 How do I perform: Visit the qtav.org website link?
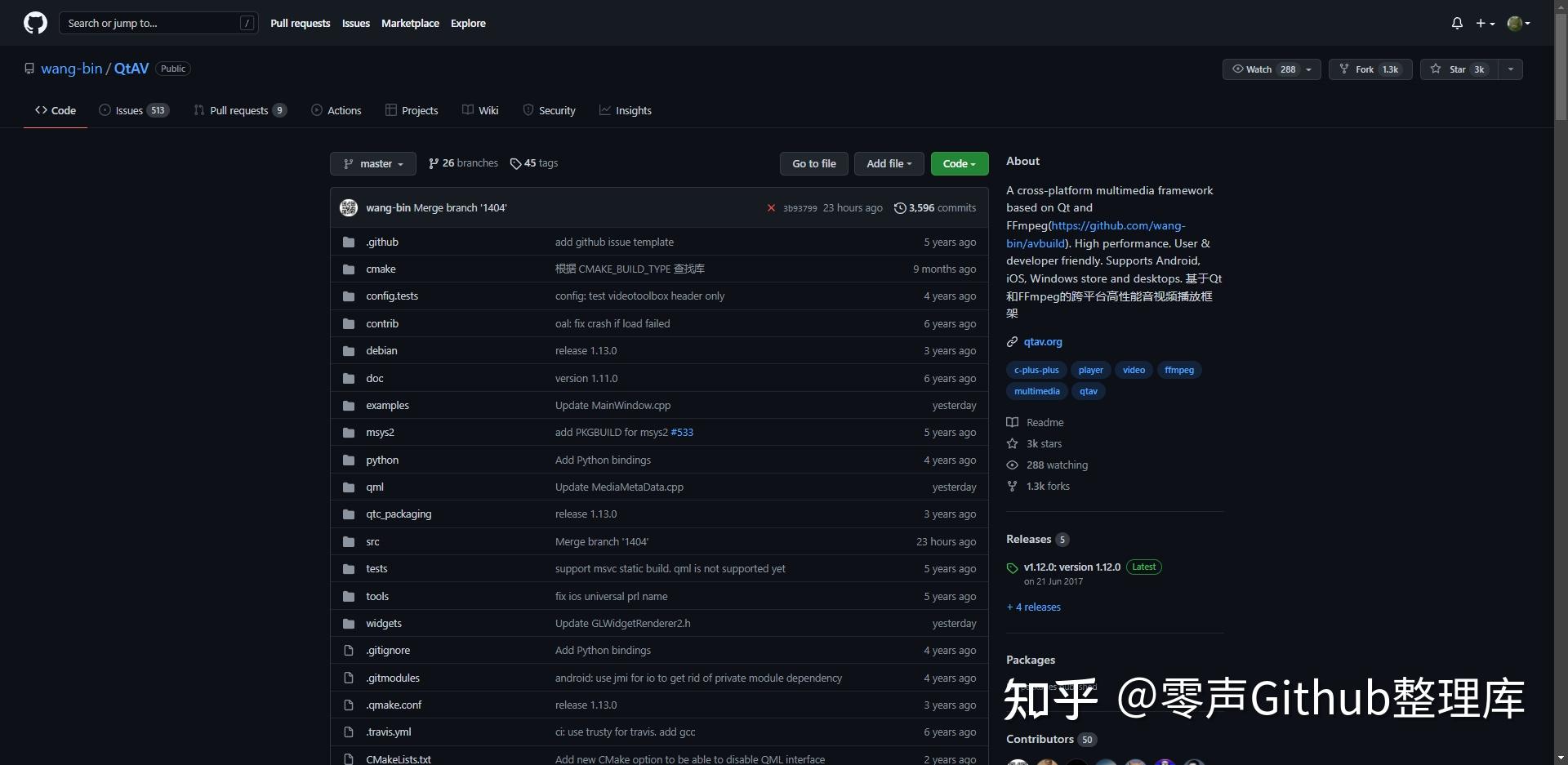click(x=1043, y=341)
